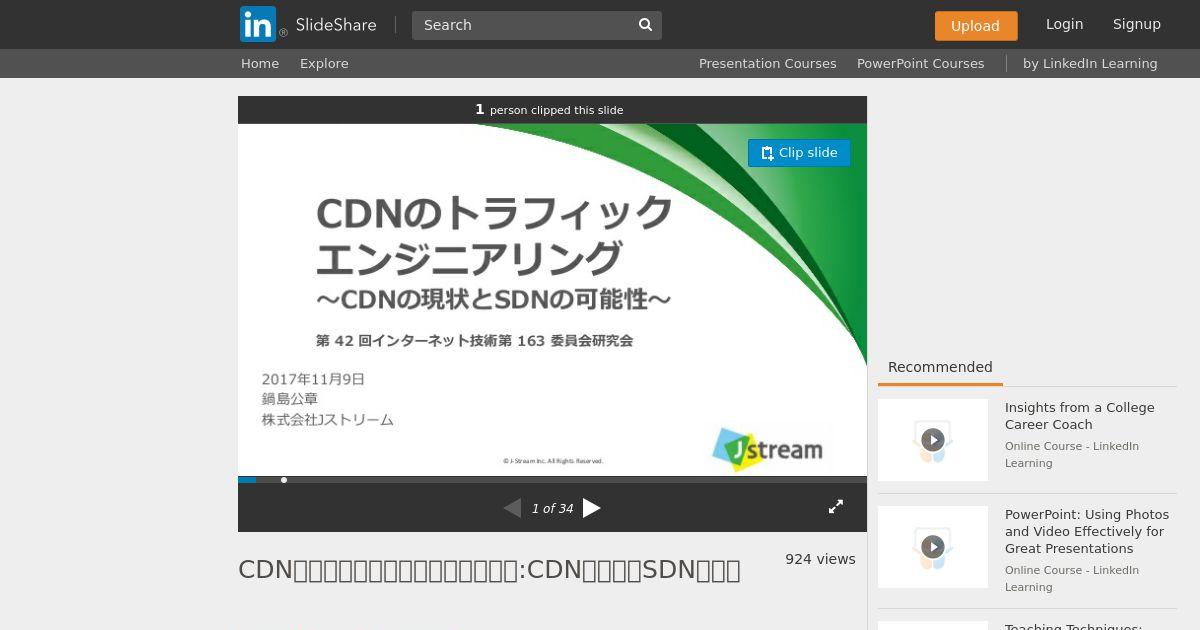The image size is (1200, 630).
Task: Go to the Home menu item
Action: pos(260,63)
